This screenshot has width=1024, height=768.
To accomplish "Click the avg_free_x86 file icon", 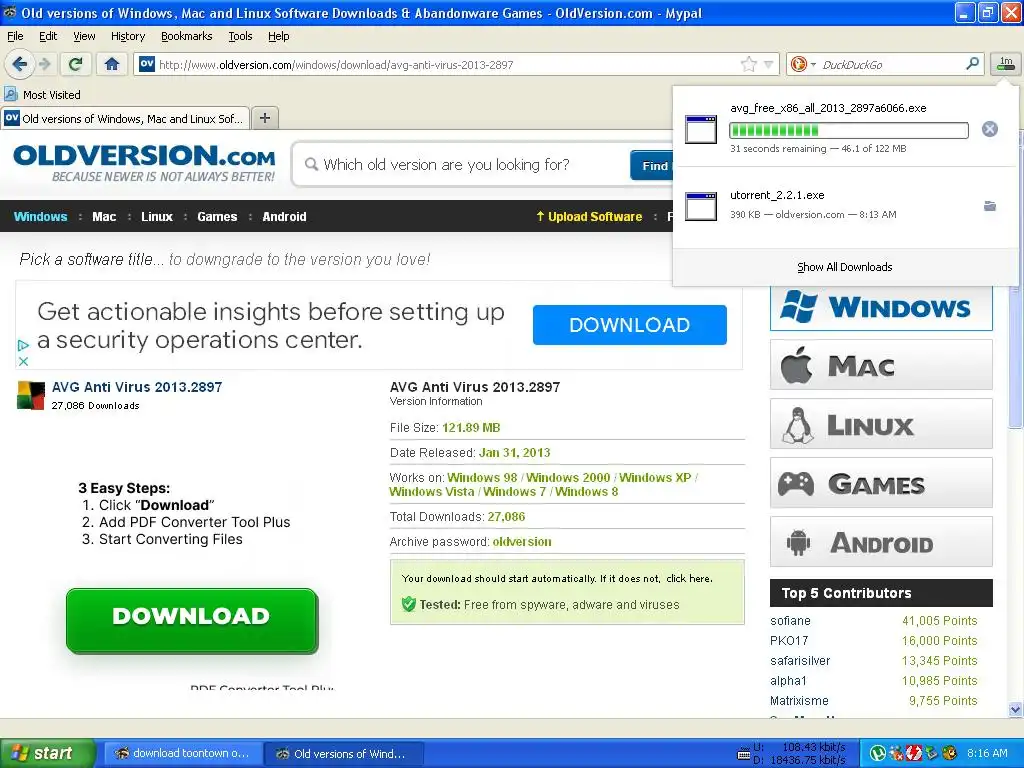I will 701,129.
